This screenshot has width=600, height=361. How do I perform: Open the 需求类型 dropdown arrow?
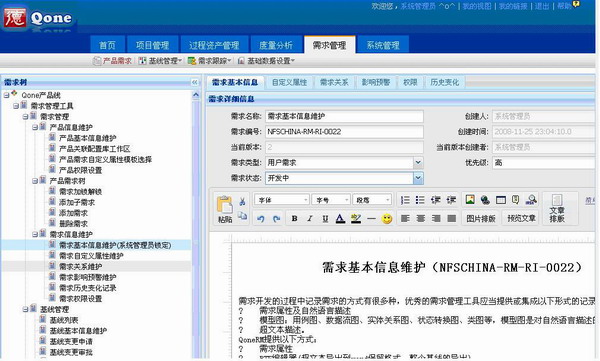(x=418, y=162)
